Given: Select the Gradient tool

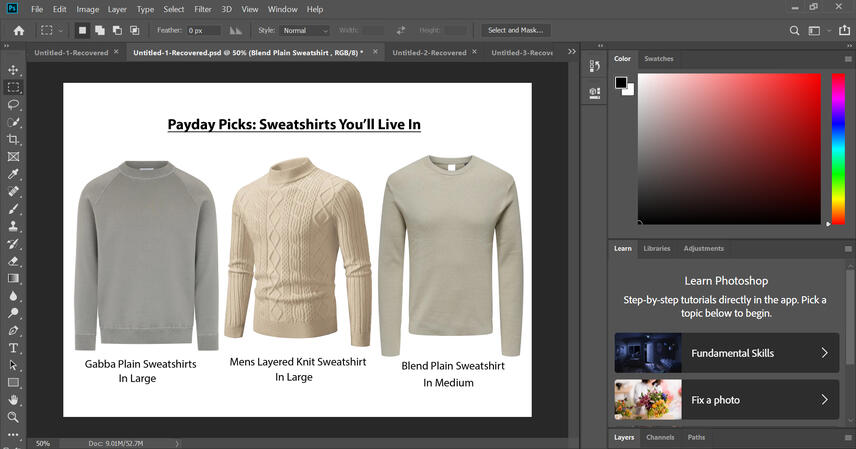Looking at the screenshot, I should 13,278.
